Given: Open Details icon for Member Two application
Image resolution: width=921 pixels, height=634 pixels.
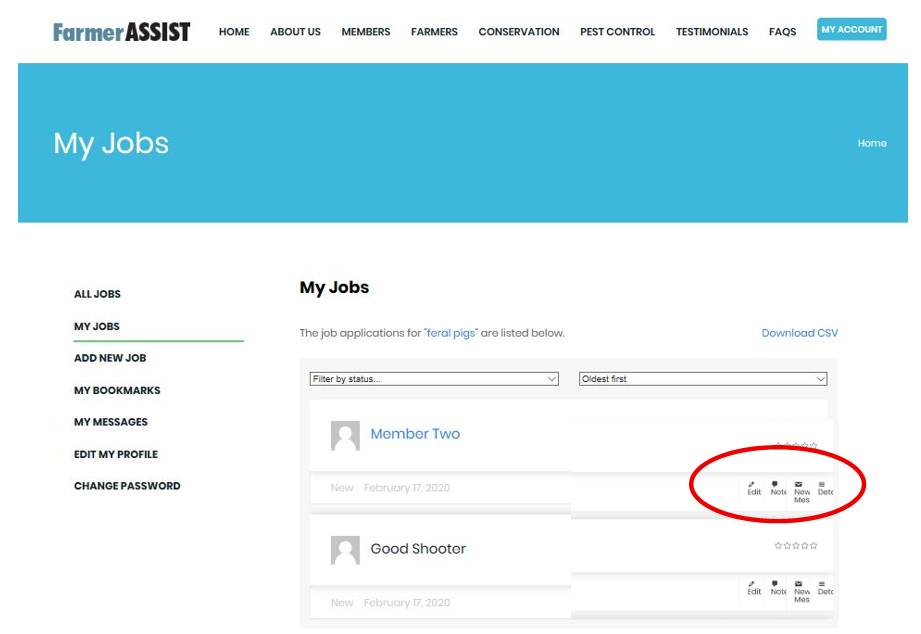Looking at the screenshot, I should pyautogui.click(x=824, y=488).
